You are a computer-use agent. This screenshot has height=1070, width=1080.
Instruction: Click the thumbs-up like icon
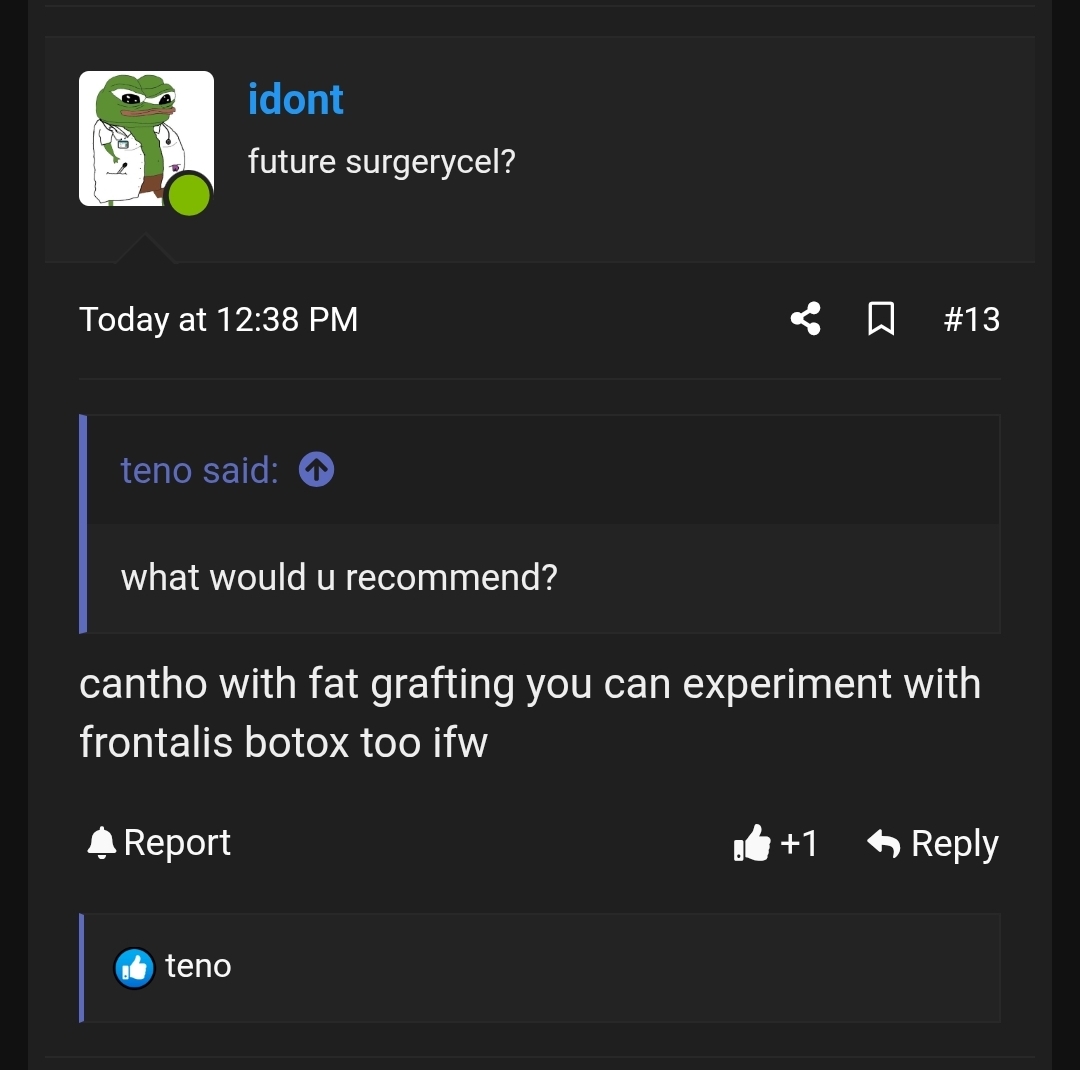pos(752,843)
